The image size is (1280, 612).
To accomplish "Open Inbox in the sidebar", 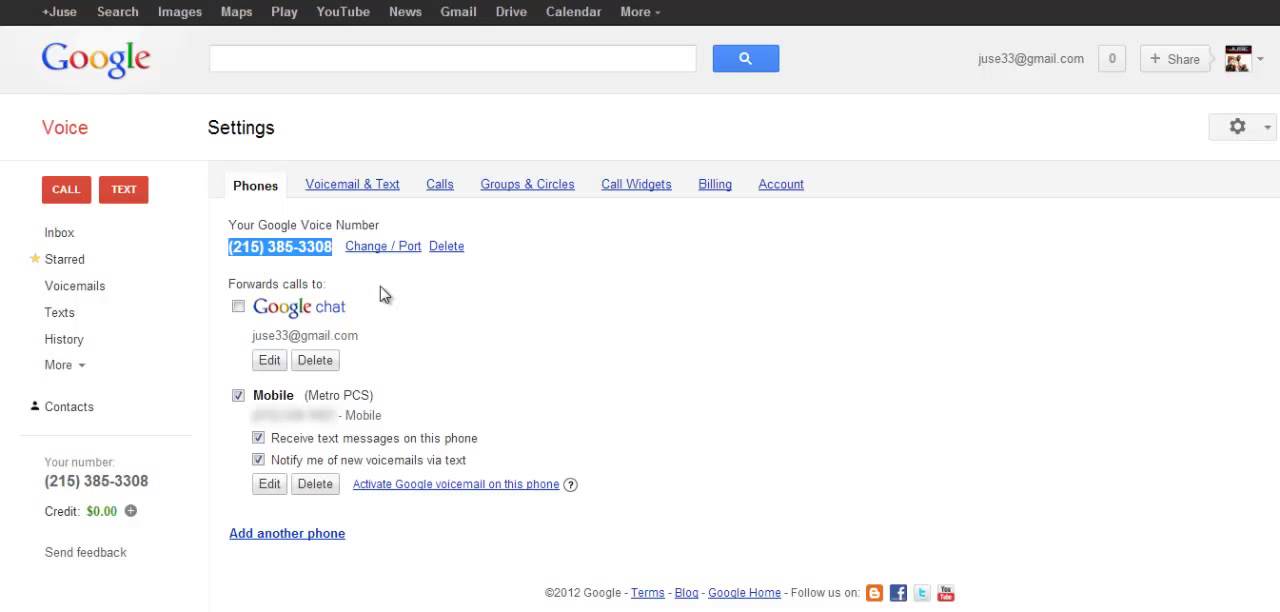I will coord(59,232).
